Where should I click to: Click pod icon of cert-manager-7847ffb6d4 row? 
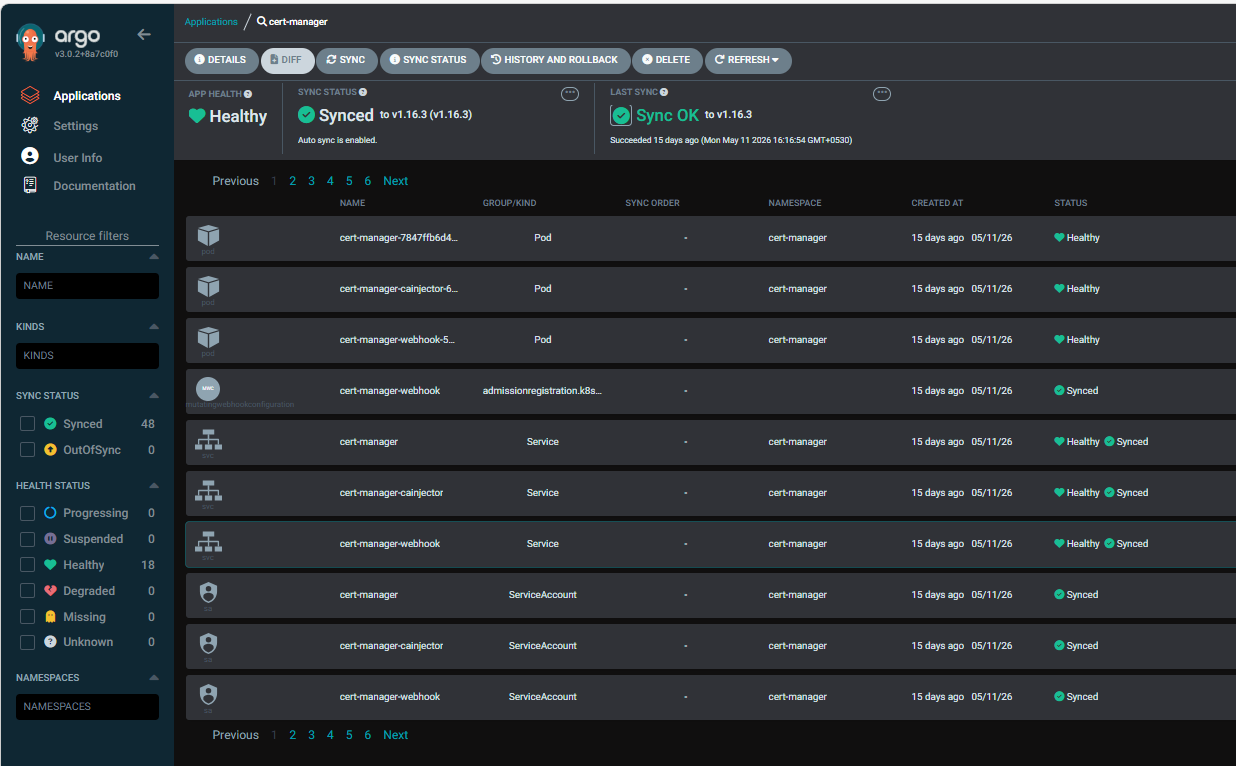tap(208, 236)
